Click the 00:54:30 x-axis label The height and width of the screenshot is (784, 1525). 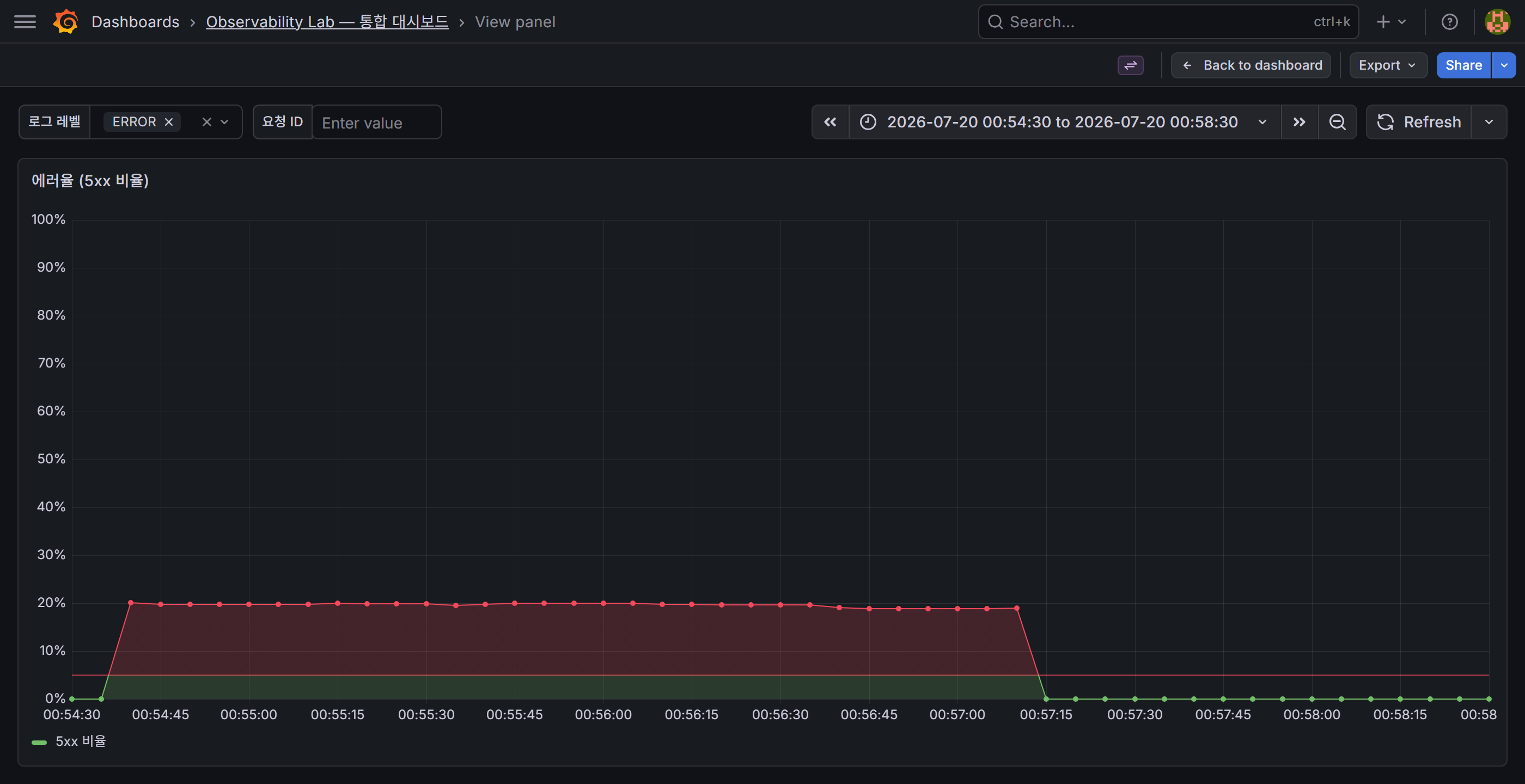point(72,715)
